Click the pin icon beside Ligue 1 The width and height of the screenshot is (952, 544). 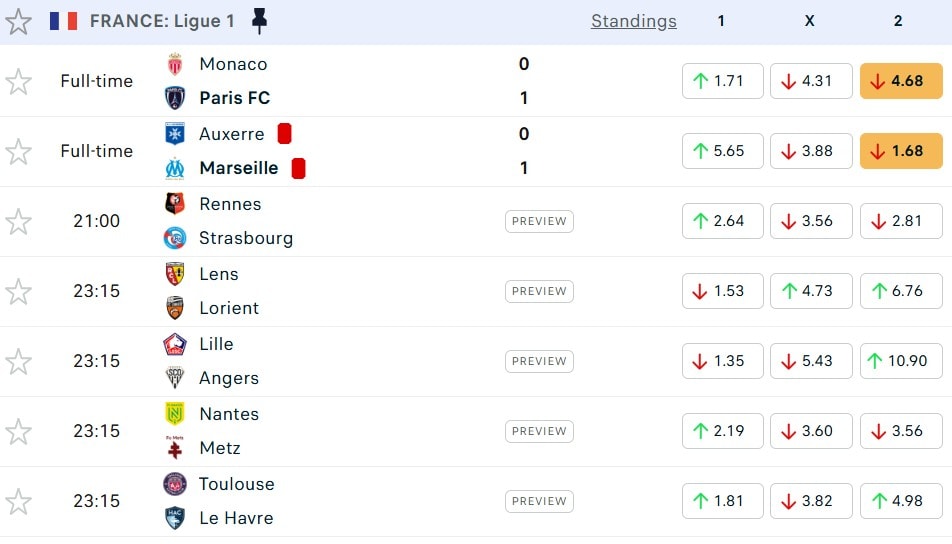259,21
